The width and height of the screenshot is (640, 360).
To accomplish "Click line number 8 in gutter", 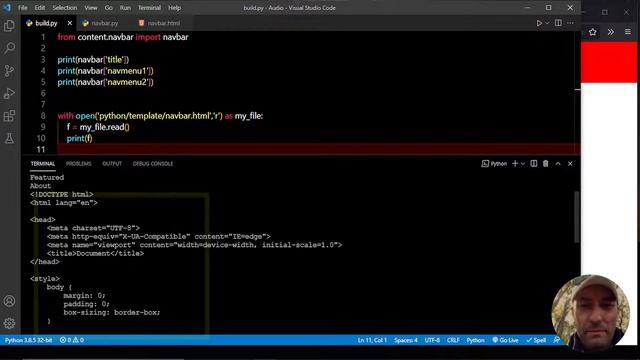I will (x=43, y=116).
